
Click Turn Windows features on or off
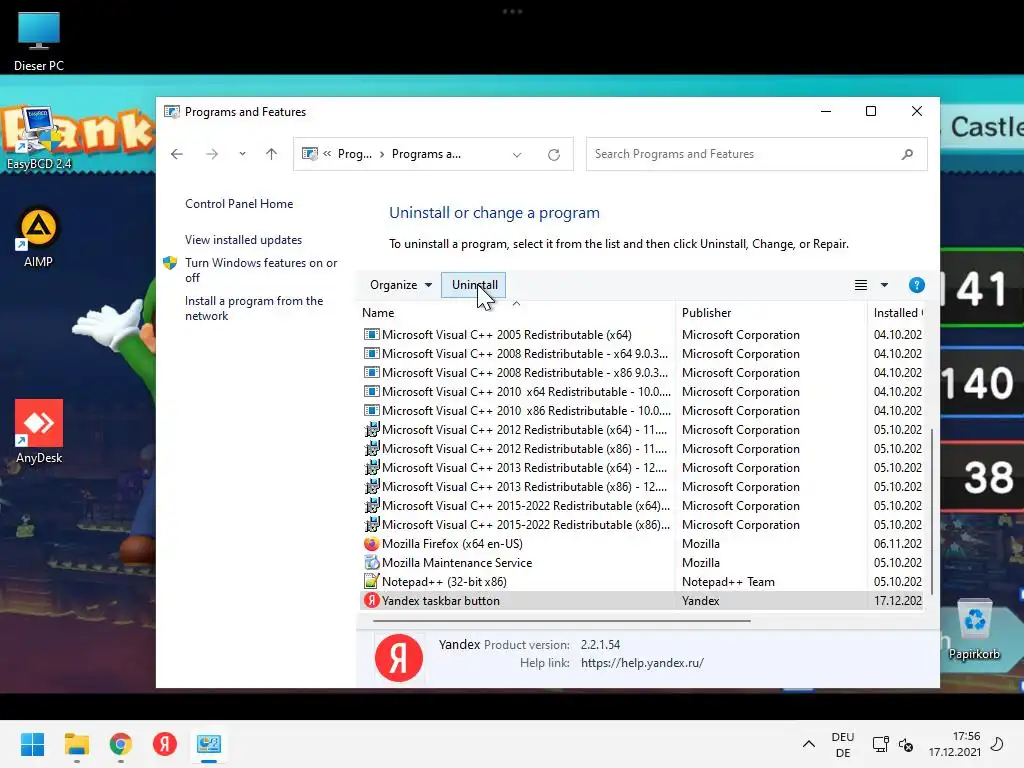[261, 270]
